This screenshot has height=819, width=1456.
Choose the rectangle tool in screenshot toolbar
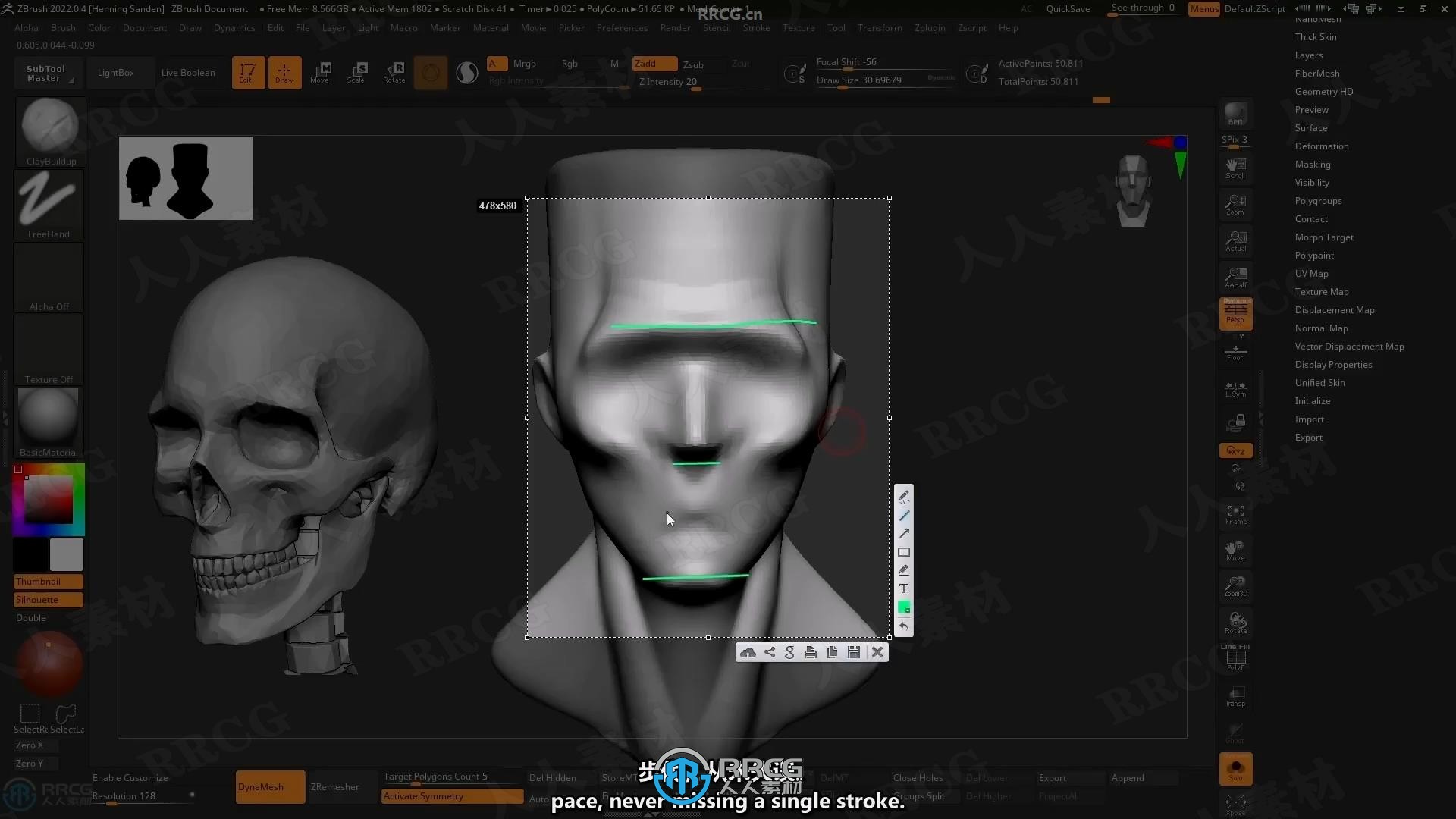[x=904, y=552]
